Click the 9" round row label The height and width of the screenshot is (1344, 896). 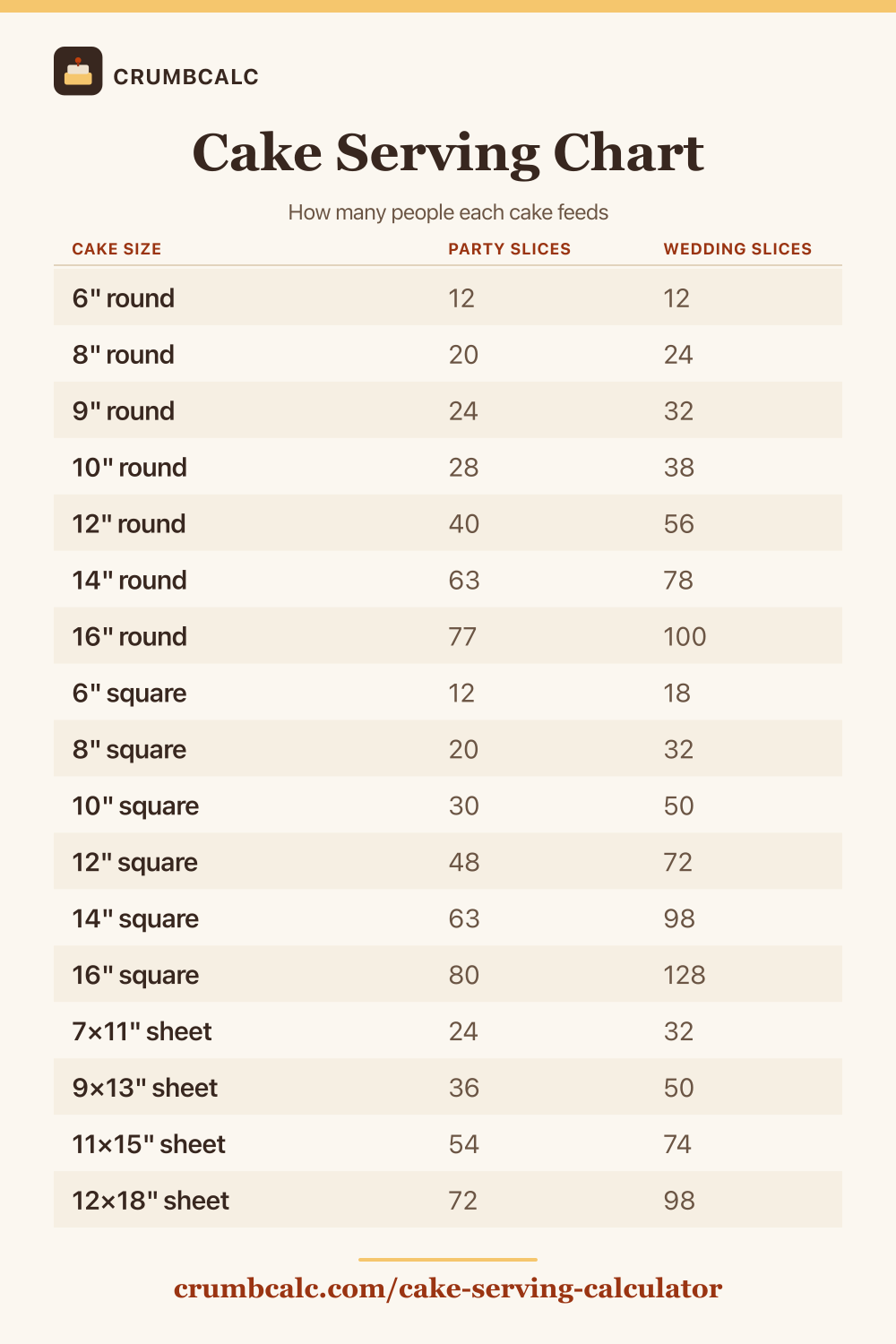(x=124, y=411)
